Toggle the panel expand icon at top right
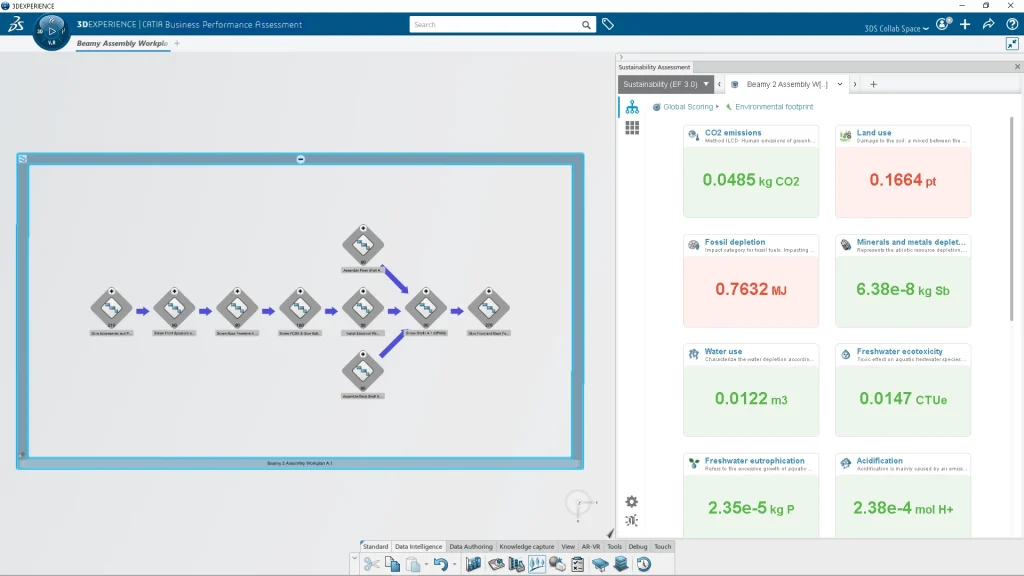 [1012, 43]
